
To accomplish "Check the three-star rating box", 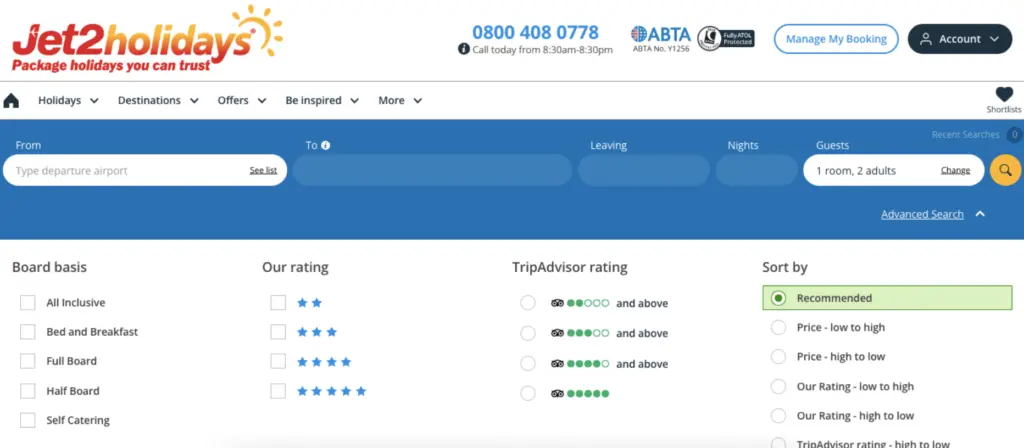I will [x=278, y=332].
